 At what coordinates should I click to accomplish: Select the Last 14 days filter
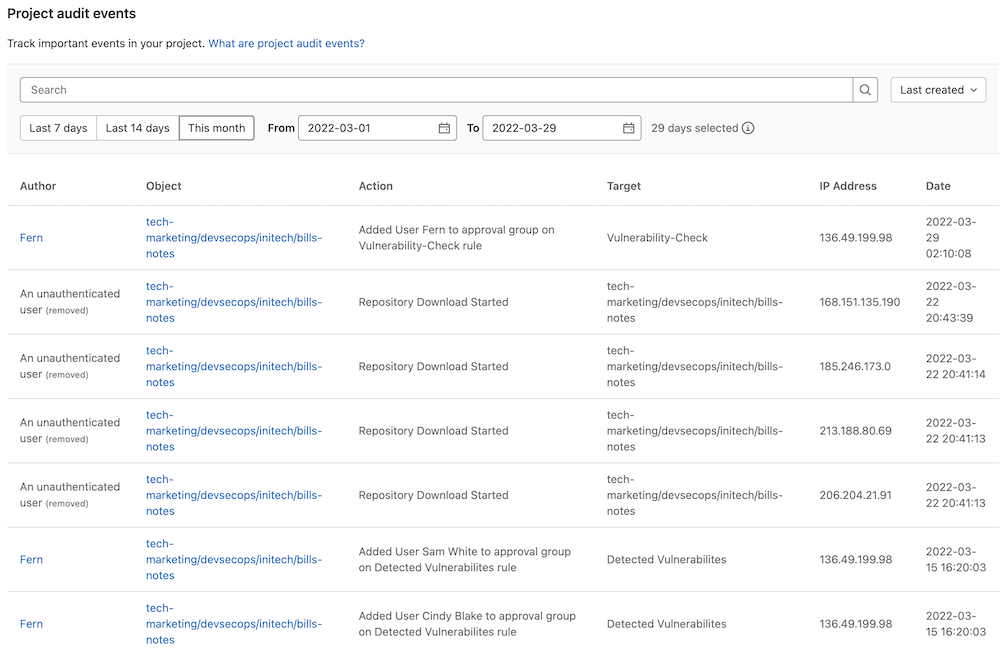(x=137, y=128)
